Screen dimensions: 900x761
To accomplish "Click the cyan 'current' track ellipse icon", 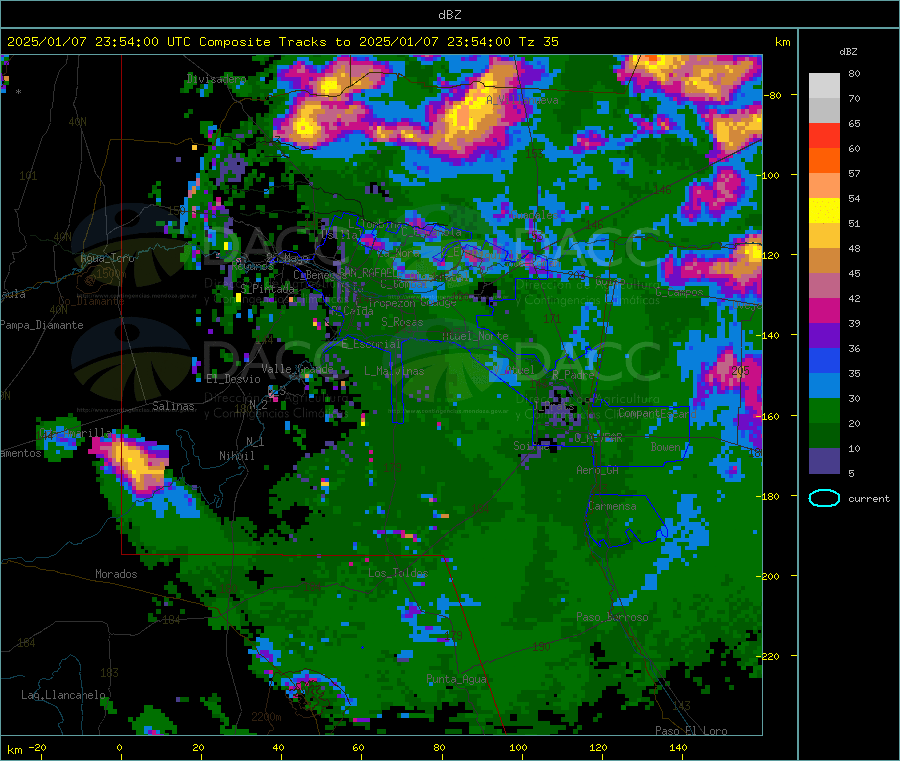I will click(824, 498).
